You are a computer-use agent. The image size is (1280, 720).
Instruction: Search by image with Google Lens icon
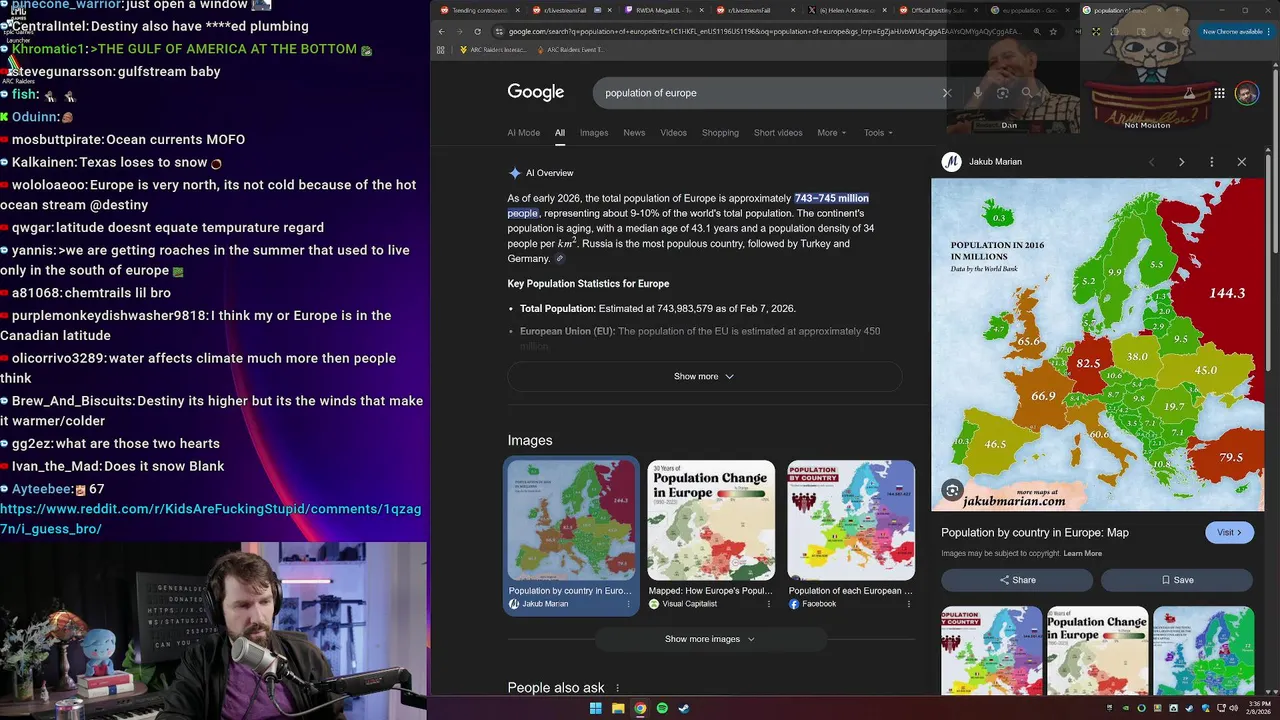tap(1002, 93)
